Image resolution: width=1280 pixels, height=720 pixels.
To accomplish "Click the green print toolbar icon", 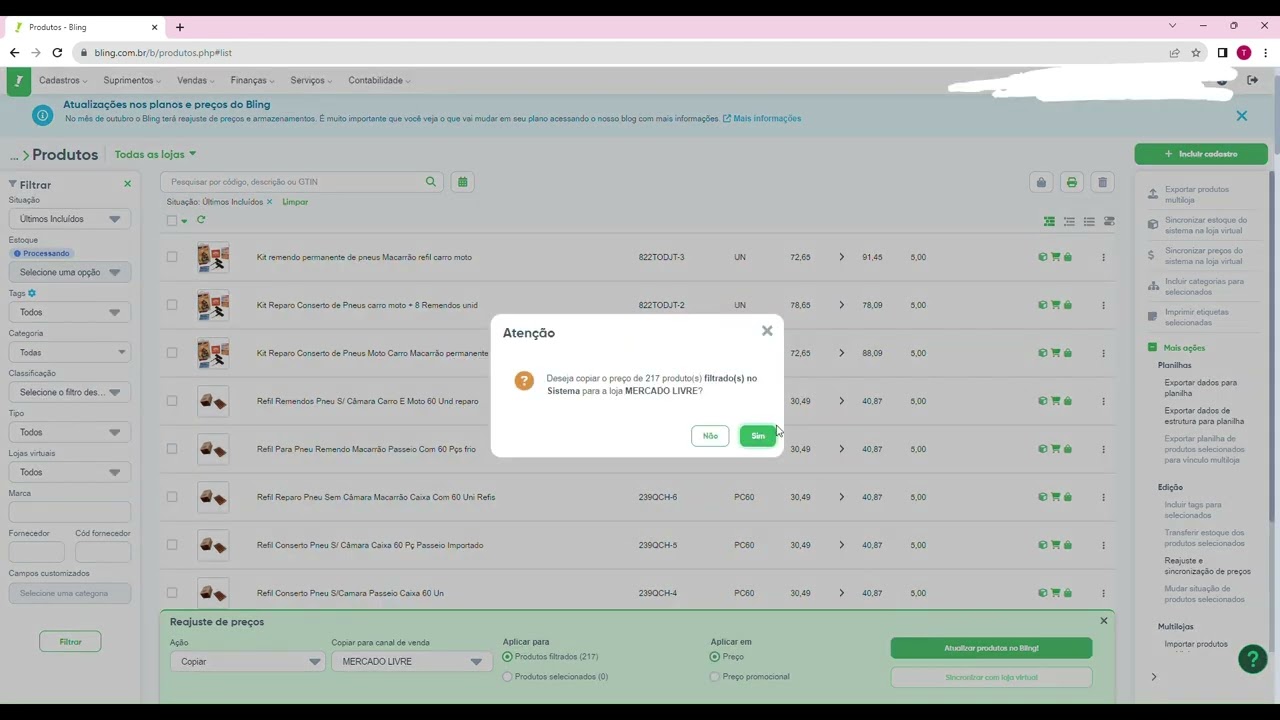I will click(1072, 182).
